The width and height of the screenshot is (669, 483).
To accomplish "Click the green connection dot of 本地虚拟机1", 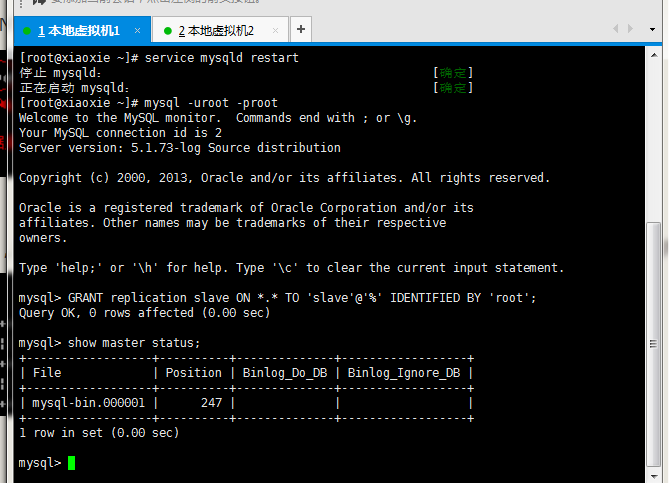I will [27, 31].
